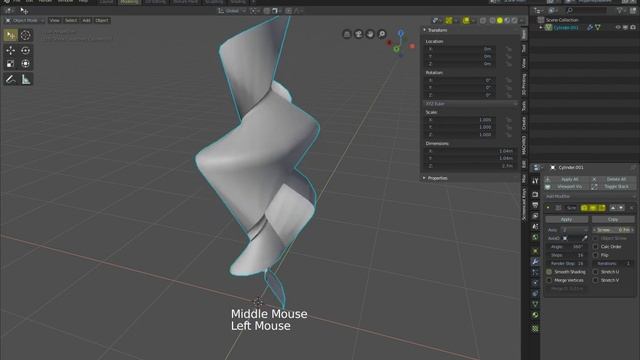Toggle Merge Vertices checkbox
The width and height of the screenshot is (640, 360).
[549, 280]
